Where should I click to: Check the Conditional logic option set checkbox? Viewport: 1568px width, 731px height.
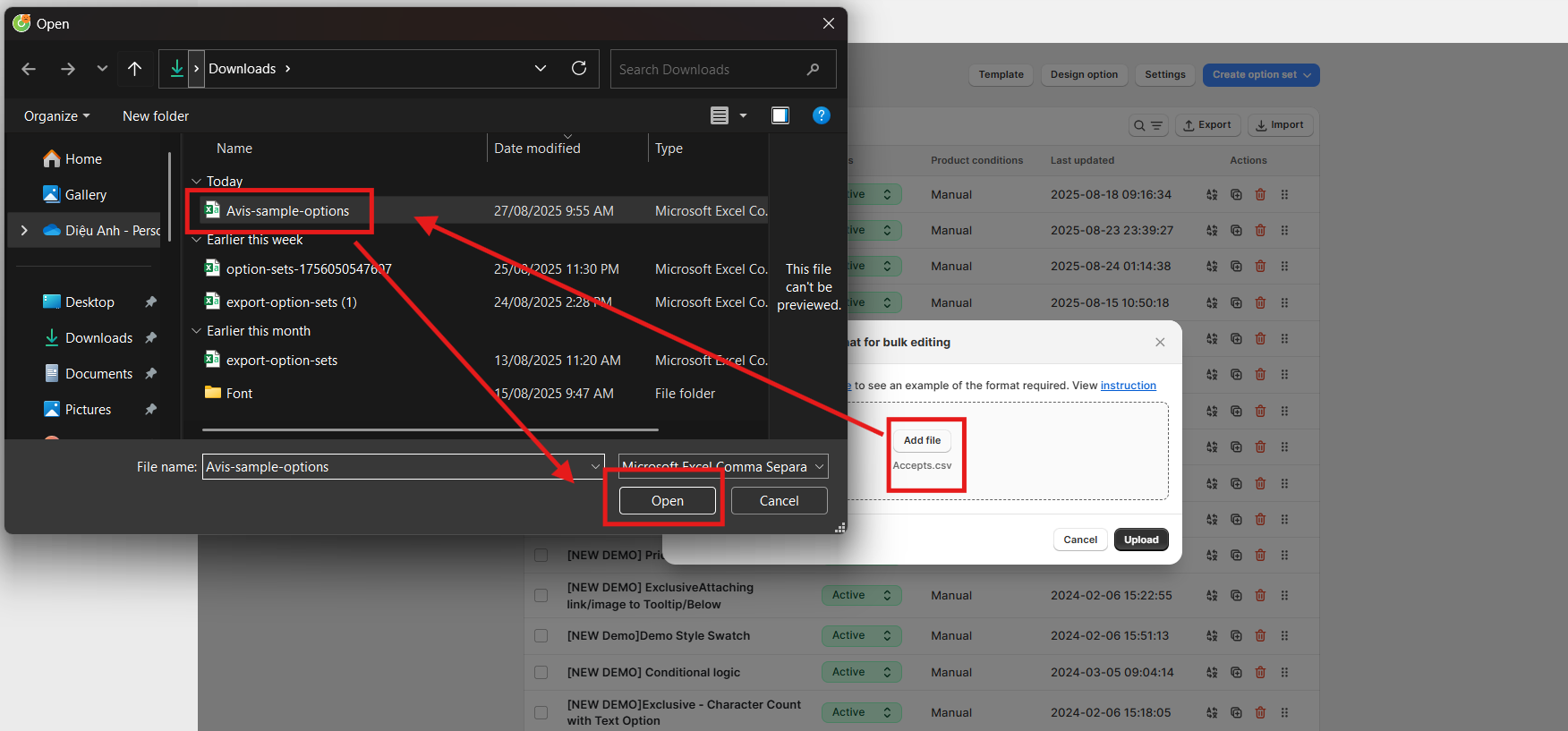(541, 673)
